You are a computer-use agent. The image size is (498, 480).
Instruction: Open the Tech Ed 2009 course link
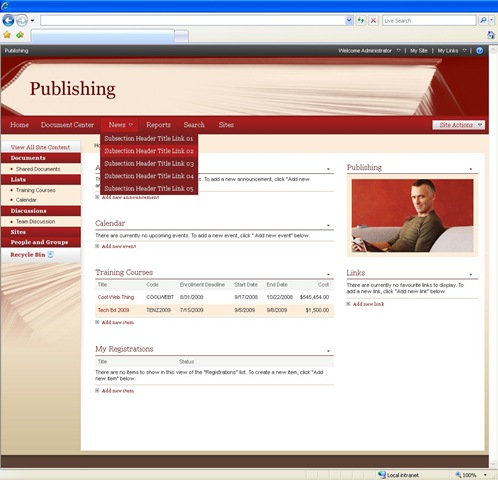[x=113, y=310]
